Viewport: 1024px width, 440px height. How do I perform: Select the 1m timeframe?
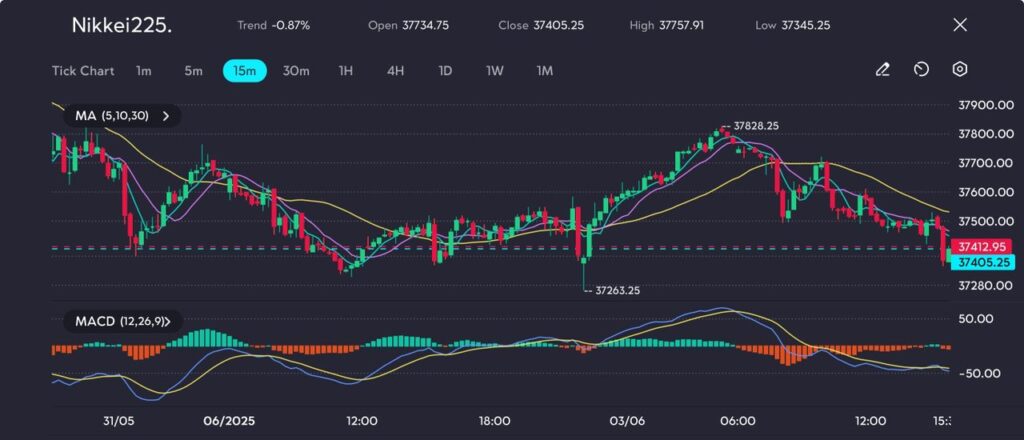[144, 71]
